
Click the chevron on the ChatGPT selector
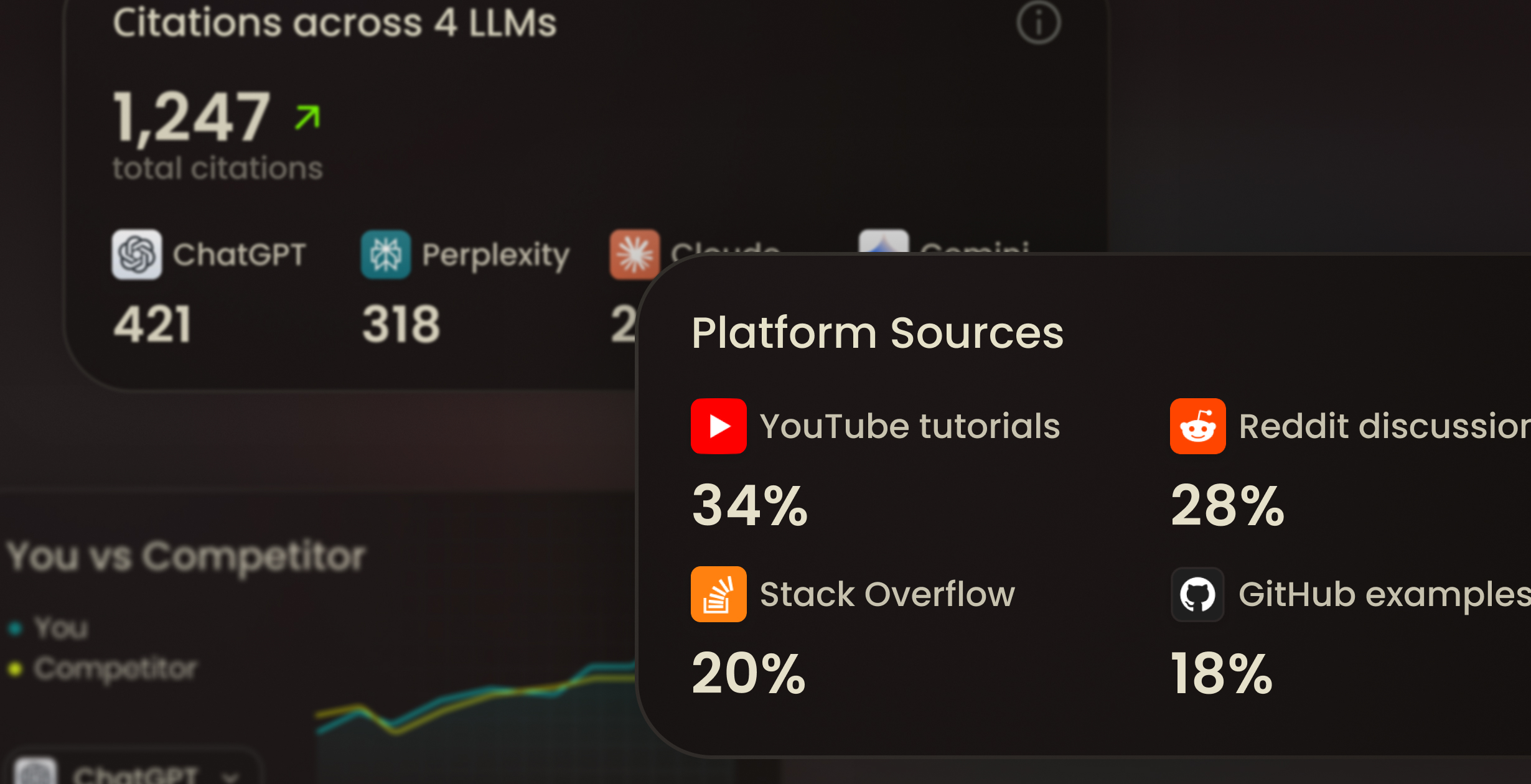pyautogui.click(x=231, y=777)
